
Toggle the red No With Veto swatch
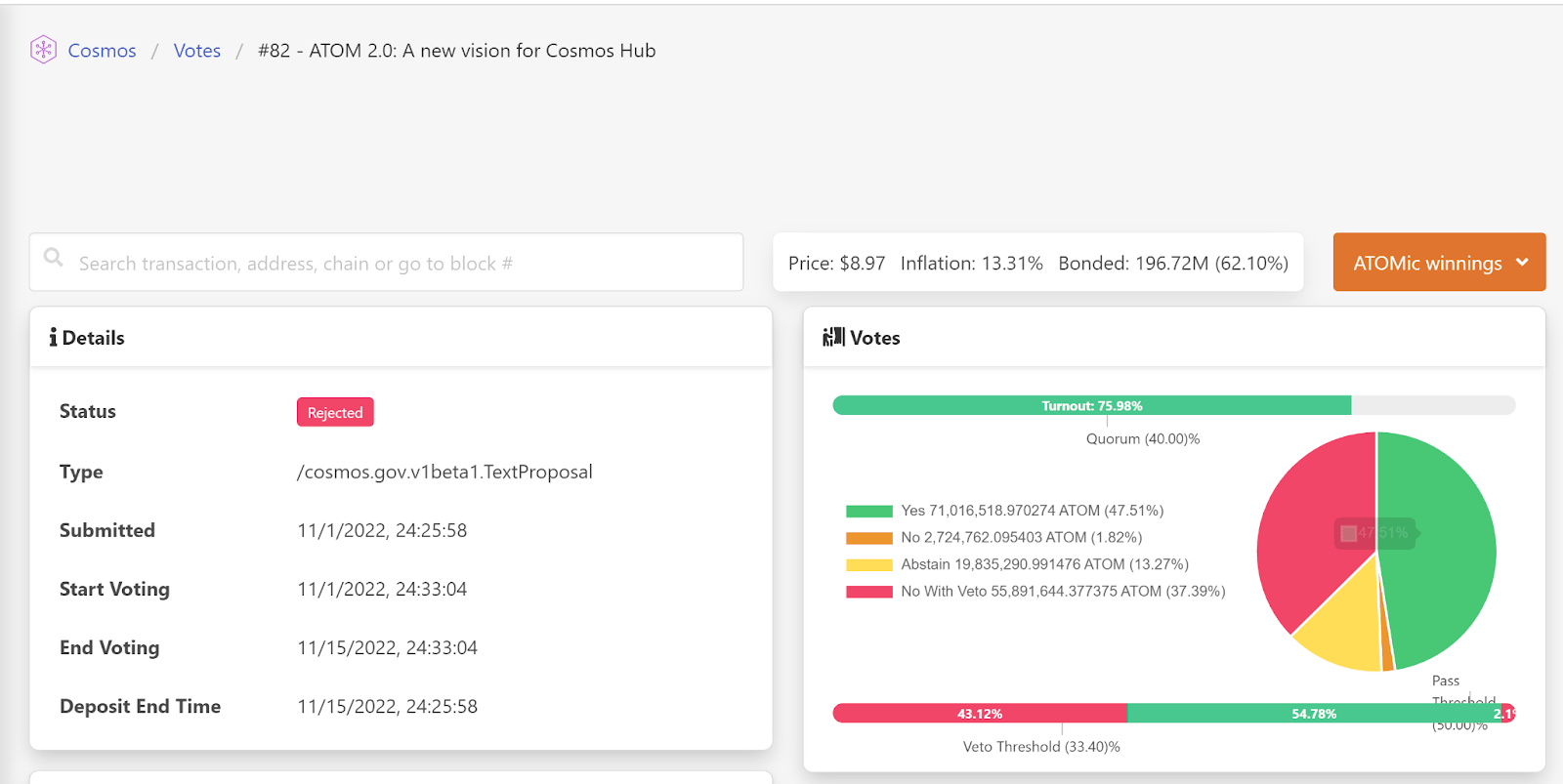click(x=868, y=592)
